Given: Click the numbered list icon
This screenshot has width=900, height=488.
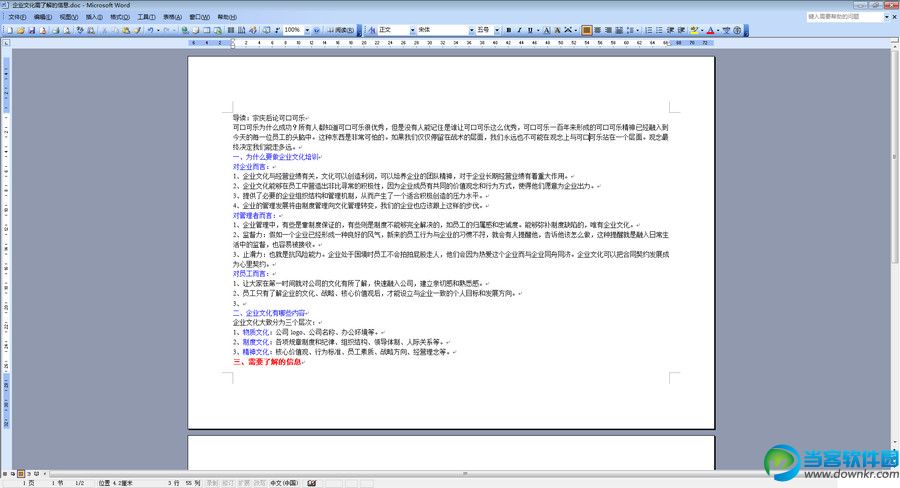Looking at the screenshot, I should click(x=649, y=30).
